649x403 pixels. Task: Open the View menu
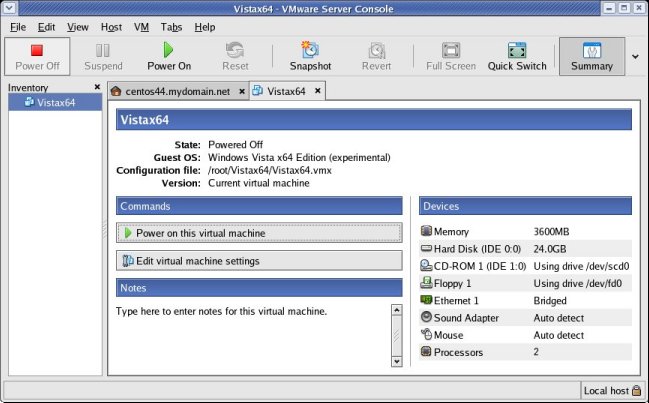(x=78, y=27)
